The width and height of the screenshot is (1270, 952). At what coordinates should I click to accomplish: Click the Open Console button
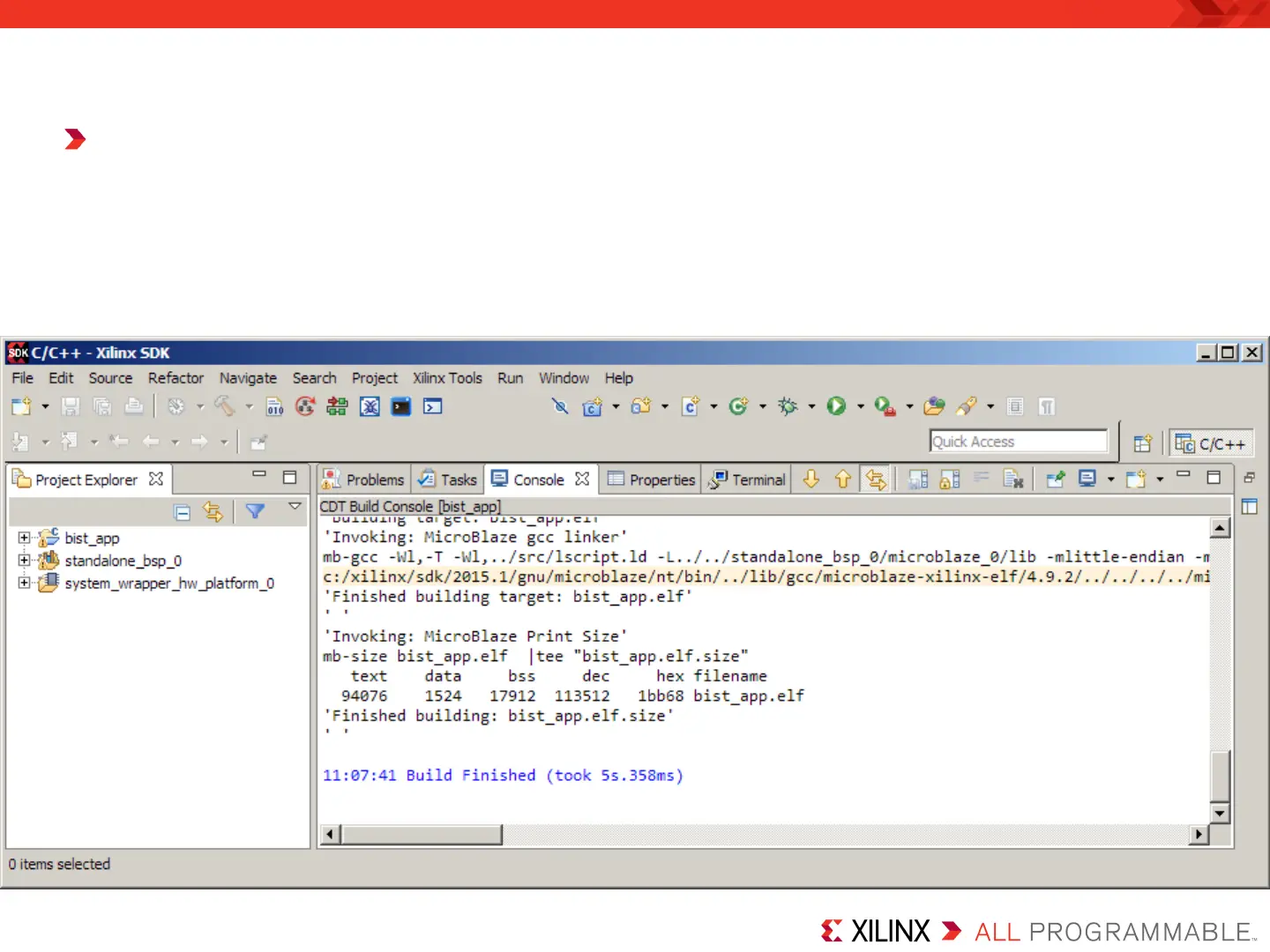tap(1136, 479)
